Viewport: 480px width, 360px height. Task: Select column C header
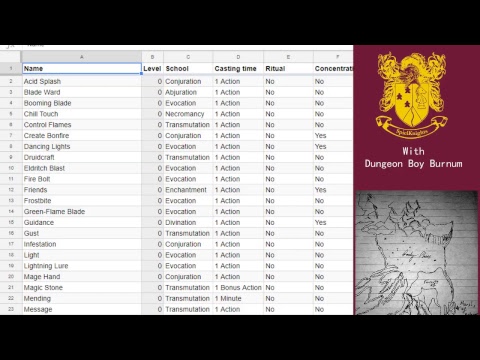click(188, 57)
